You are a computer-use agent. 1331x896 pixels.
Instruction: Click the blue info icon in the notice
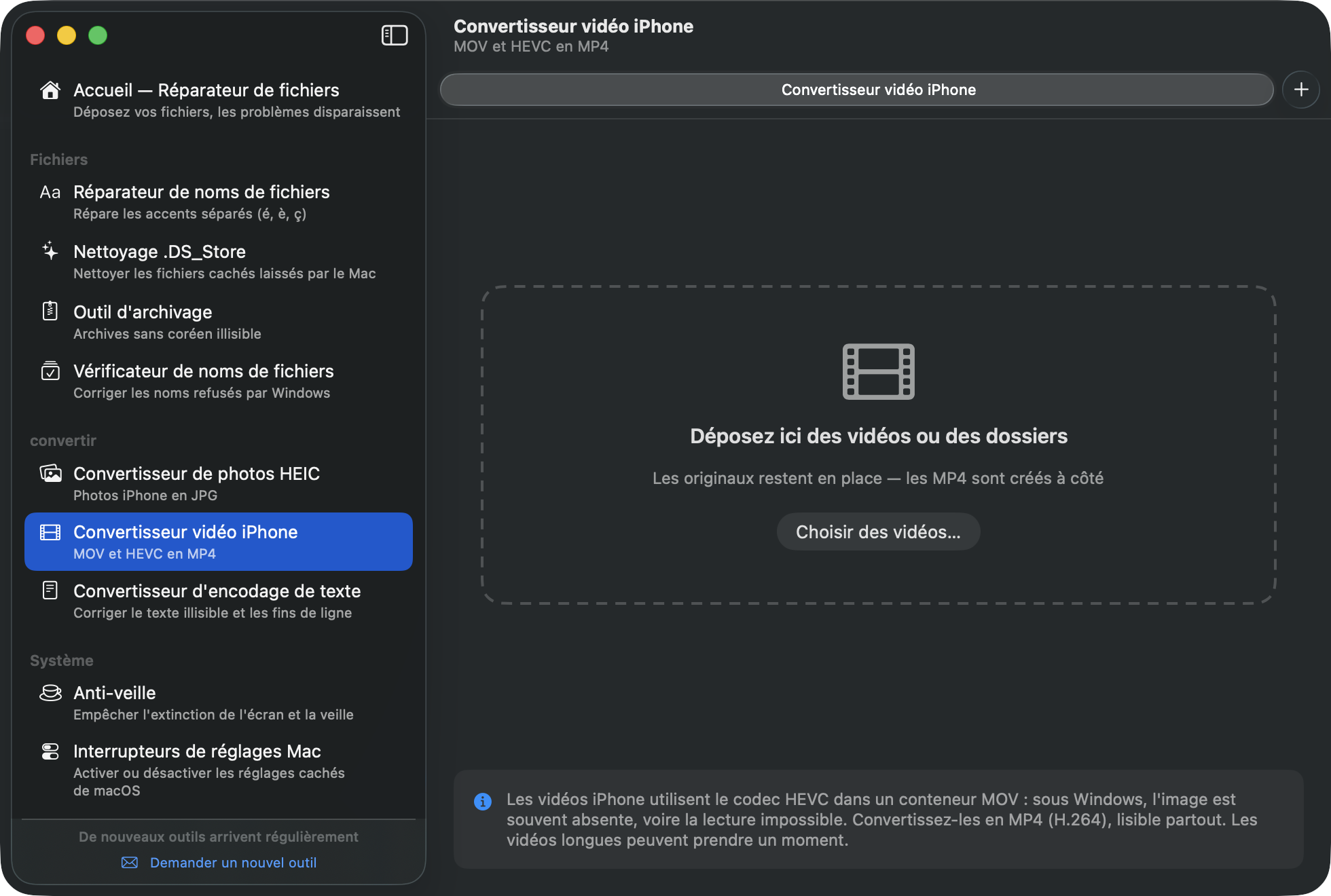click(483, 802)
